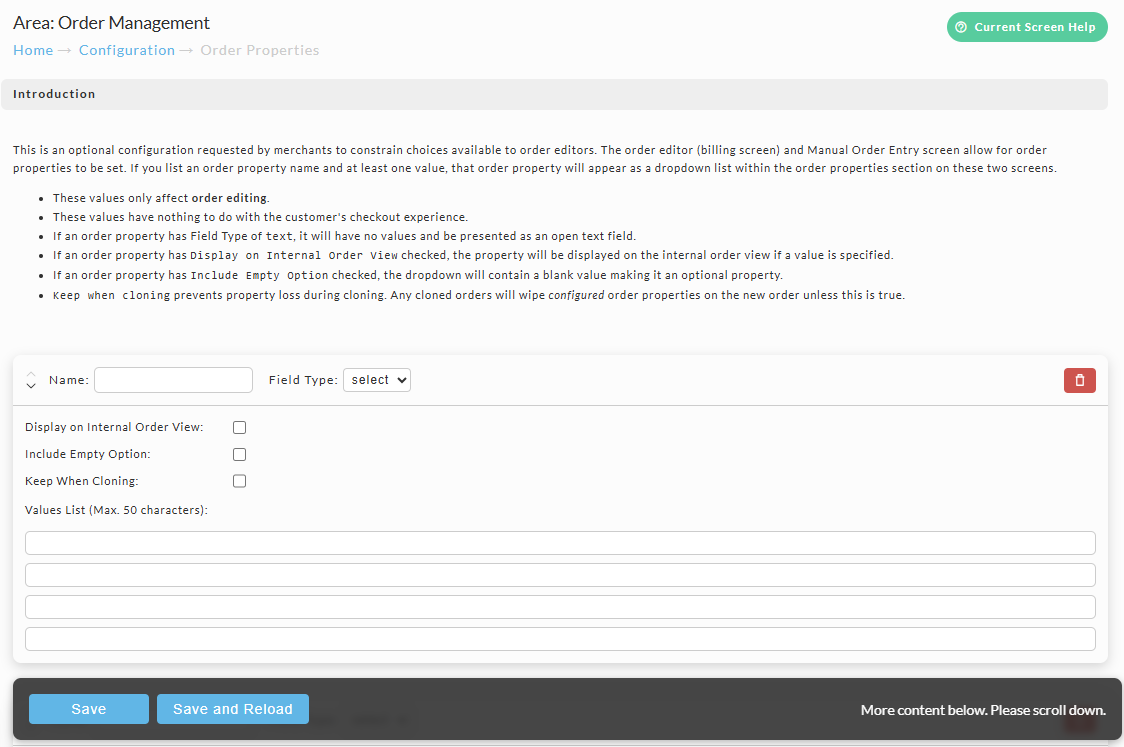Click the red trash delete icon
1124x747 pixels.
pyautogui.click(x=1080, y=381)
